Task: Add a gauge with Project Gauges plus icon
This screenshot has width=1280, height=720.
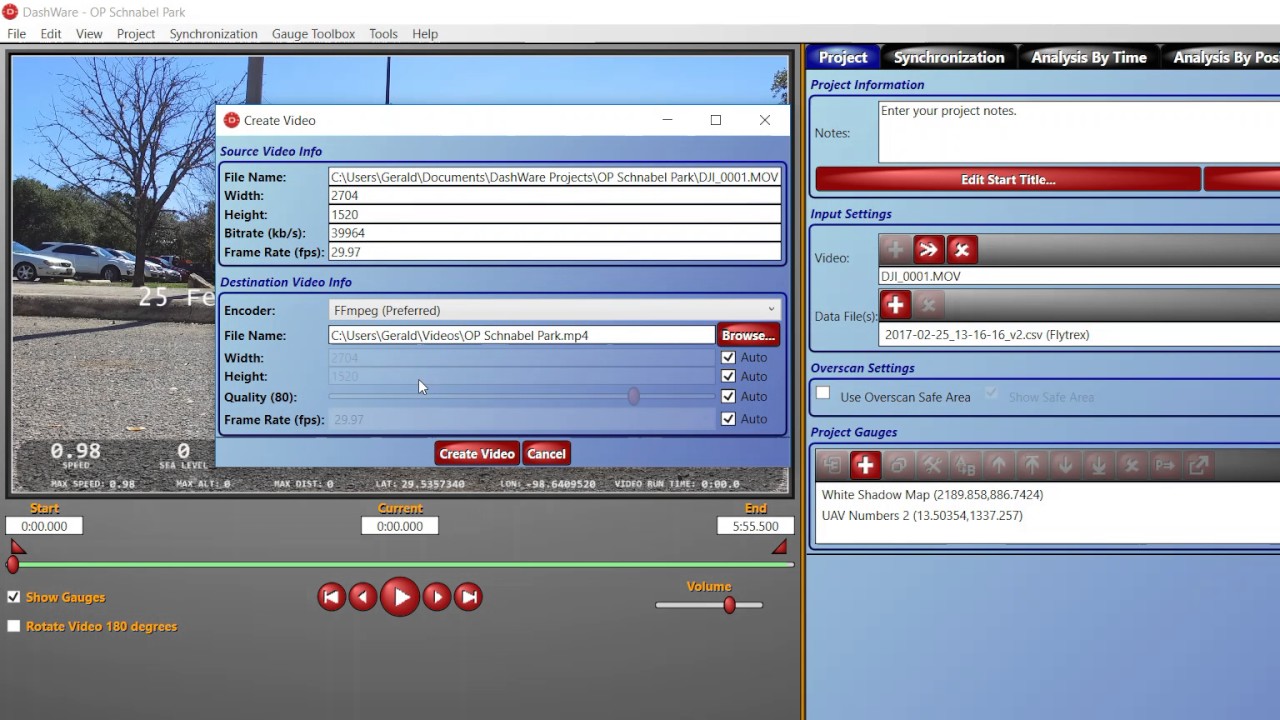Action: pos(865,464)
